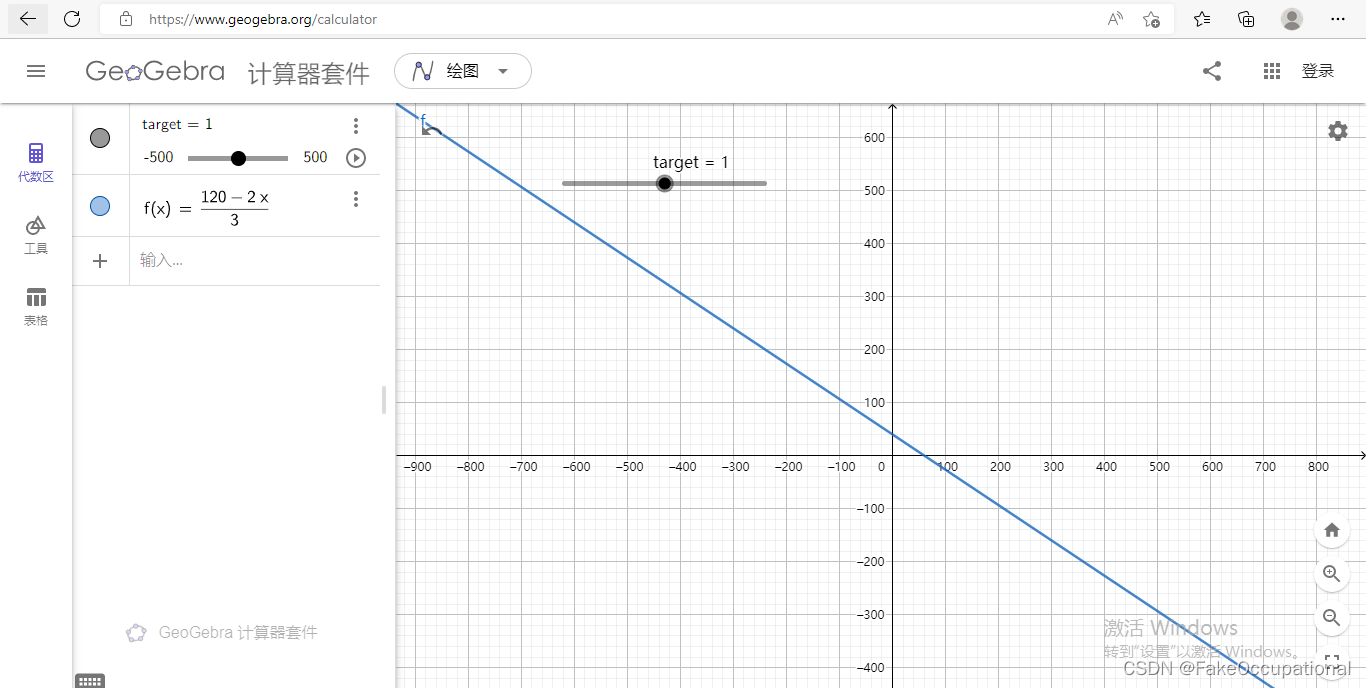Open more options for f(x) row
This screenshot has height=688, width=1366.
tap(356, 199)
